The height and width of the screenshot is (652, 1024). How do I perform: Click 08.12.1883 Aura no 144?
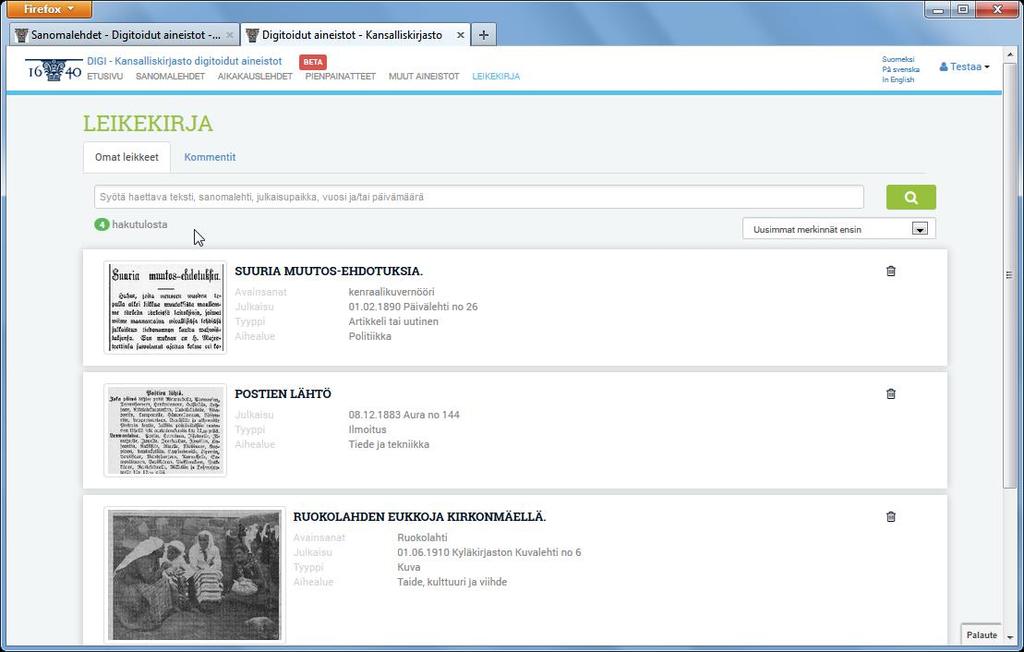(x=404, y=415)
